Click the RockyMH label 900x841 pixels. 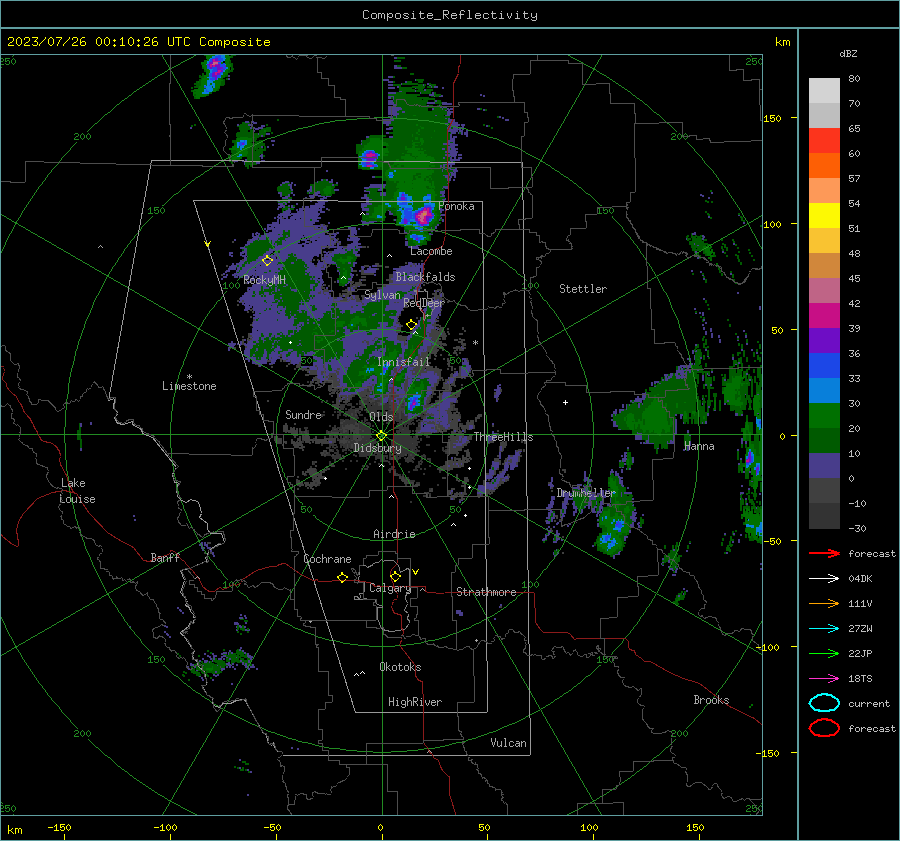tap(264, 280)
